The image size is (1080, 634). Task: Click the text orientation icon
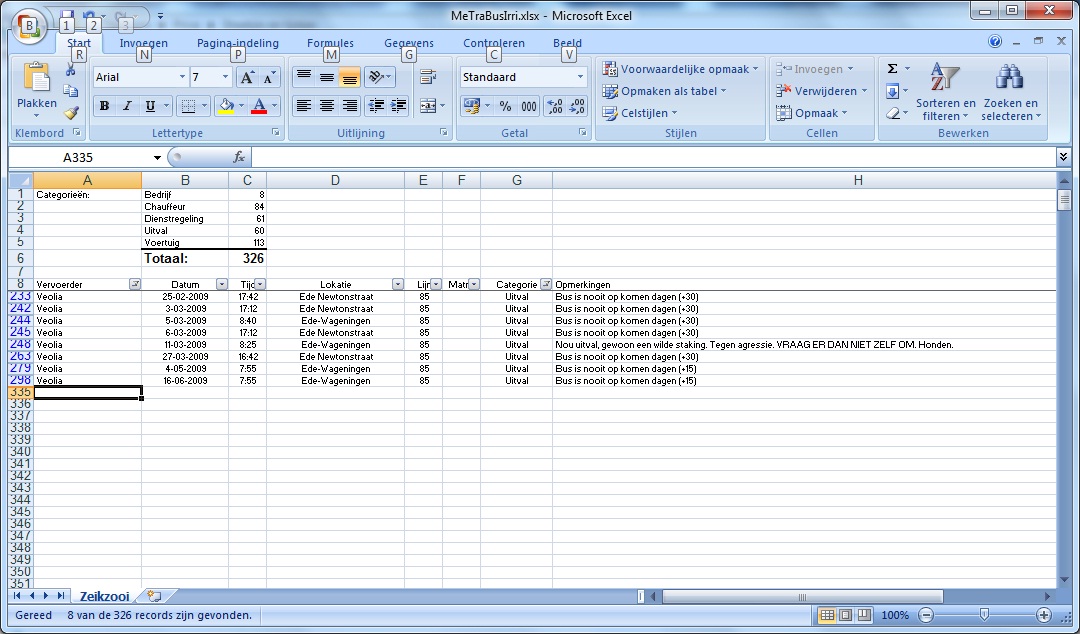tap(376, 77)
